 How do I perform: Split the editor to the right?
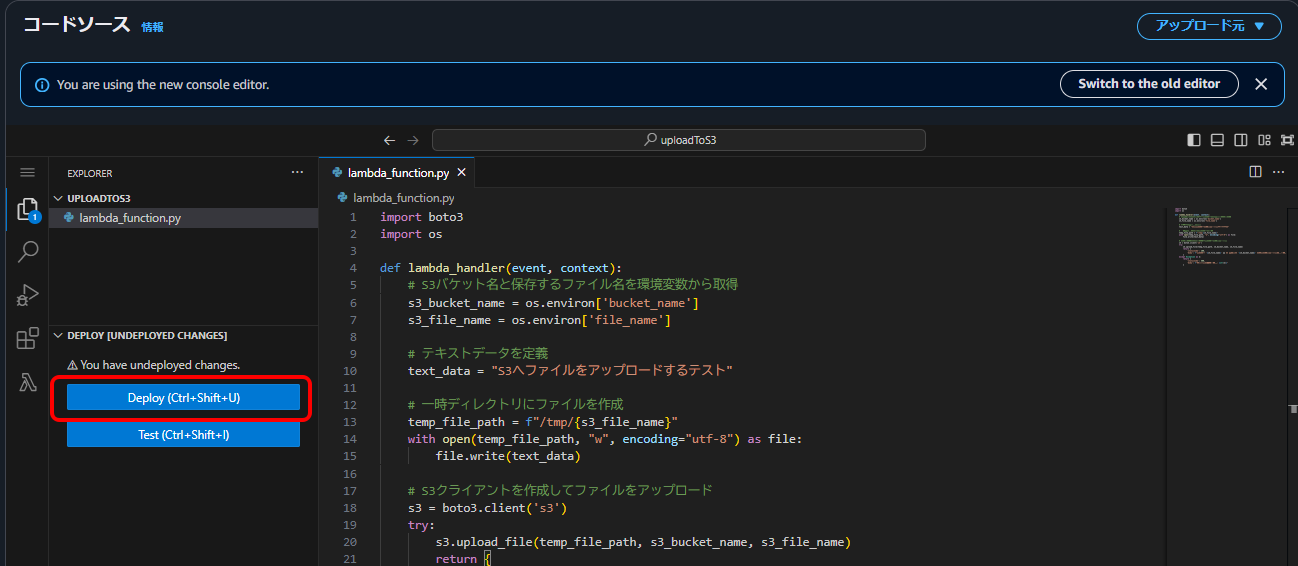coord(1256,172)
